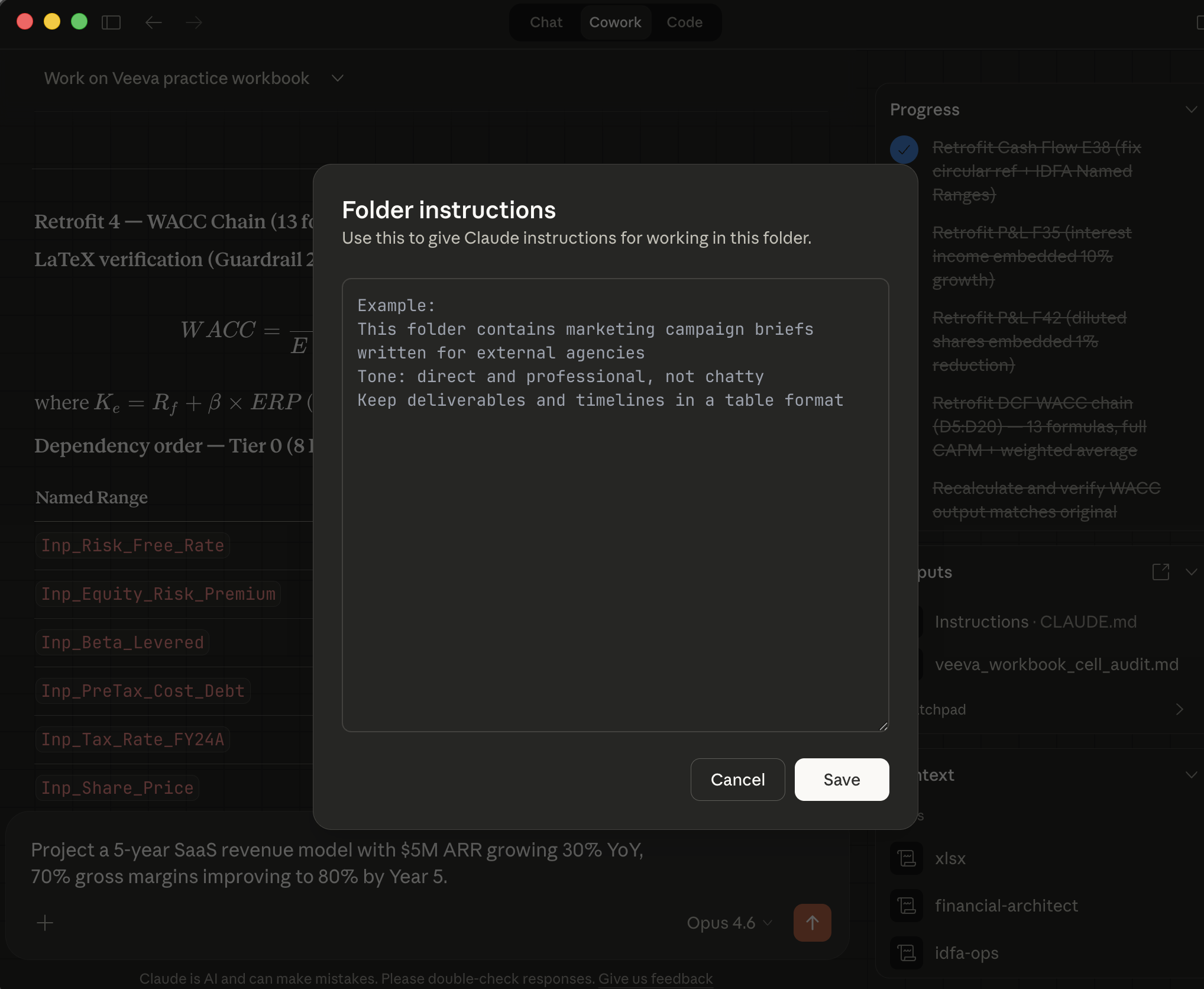Collapse the Context section chevron
This screenshot has width=1204, height=989.
click(x=1190, y=775)
